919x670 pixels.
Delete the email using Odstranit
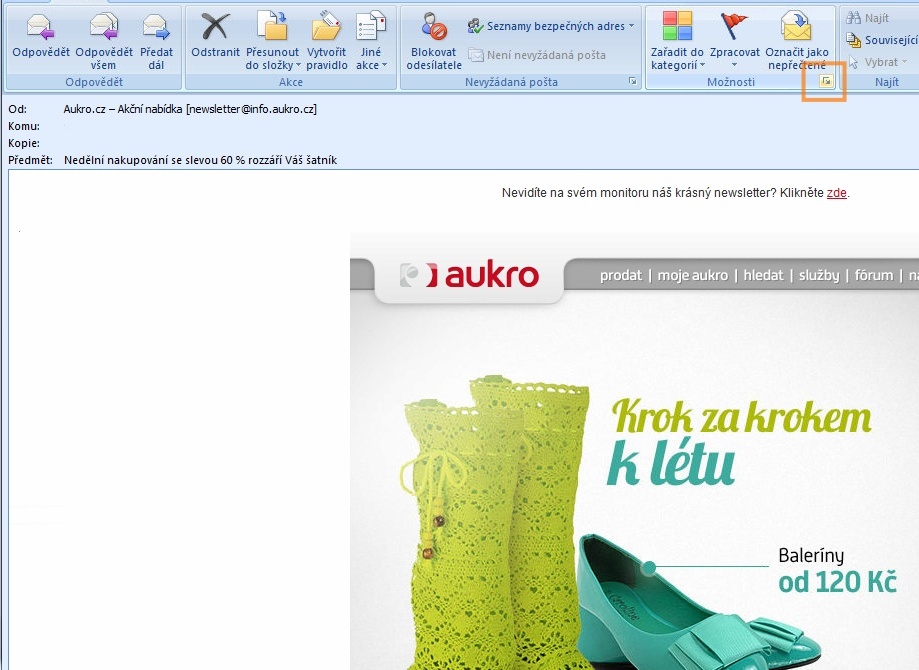point(215,38)
